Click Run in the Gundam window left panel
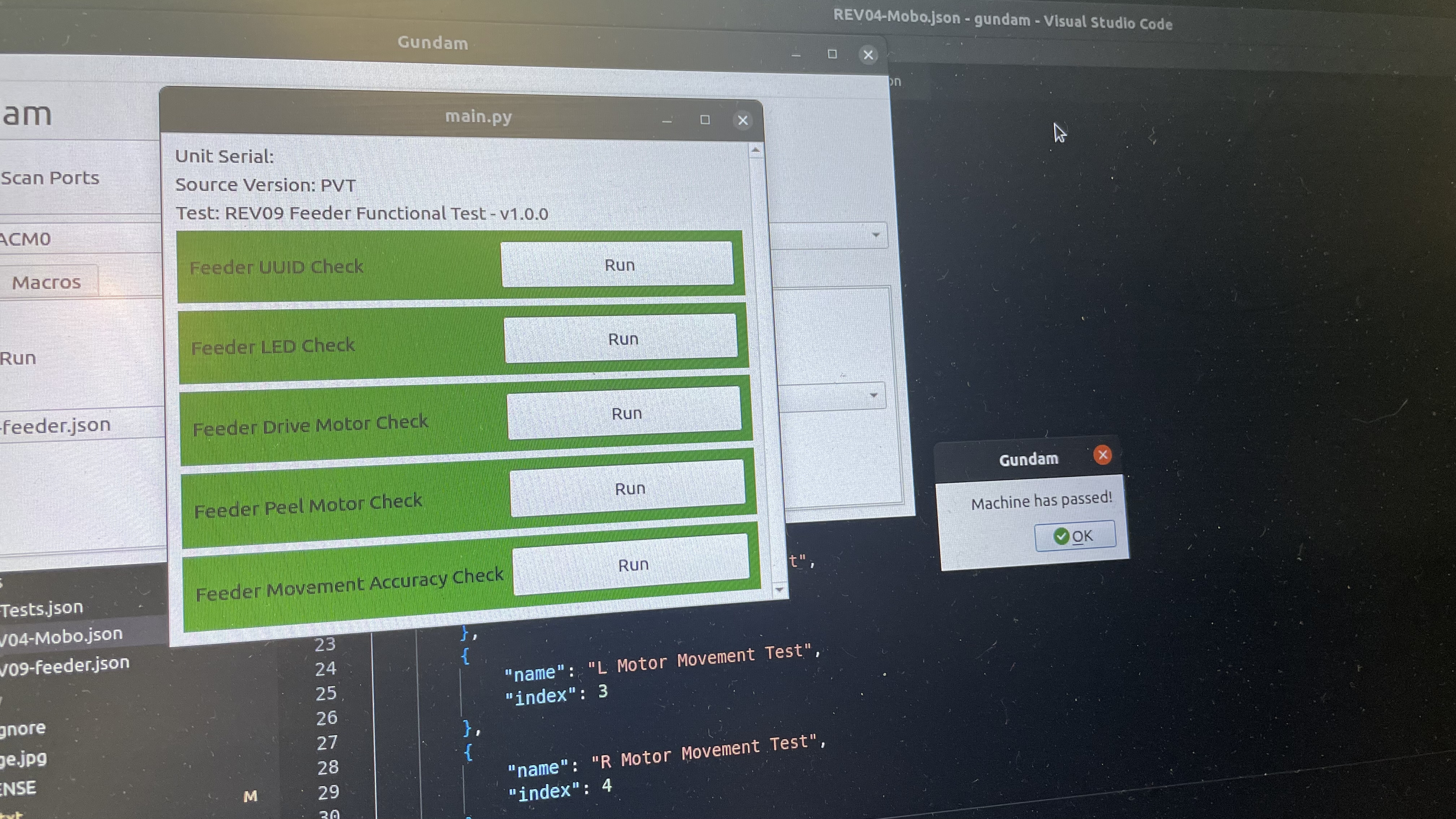 click(18, 358)
